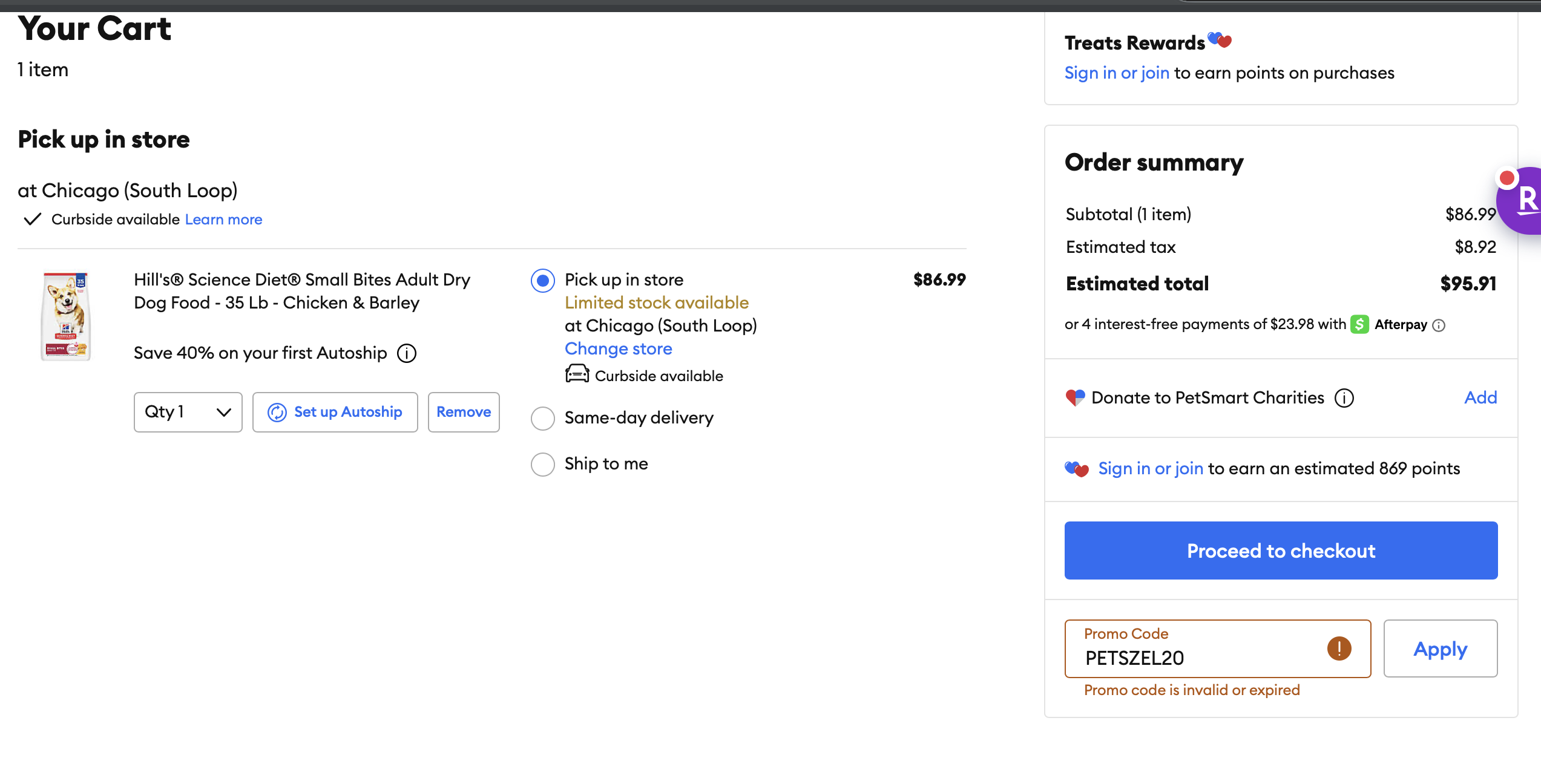The height and width of the screenshot is (784, 1541).
Task: Click the 'Save 40% on your first Autoship' text
Action: [260, 353]
